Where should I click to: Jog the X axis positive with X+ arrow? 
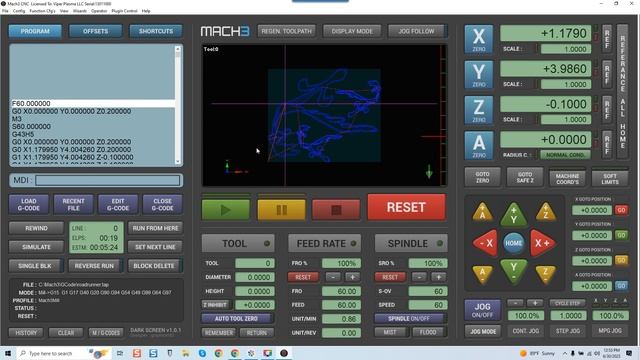coord(542,243)
